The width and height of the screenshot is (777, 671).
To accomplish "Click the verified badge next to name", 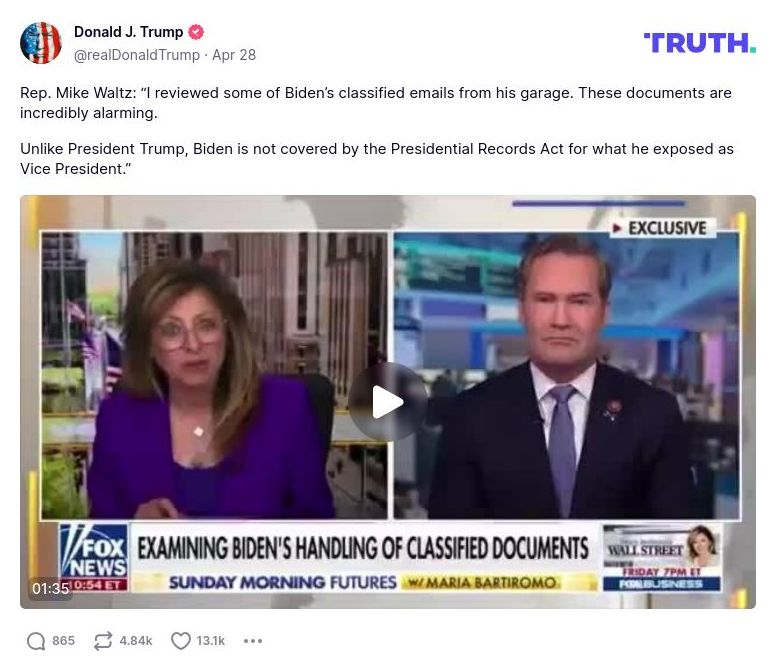I will pos(196,32).
